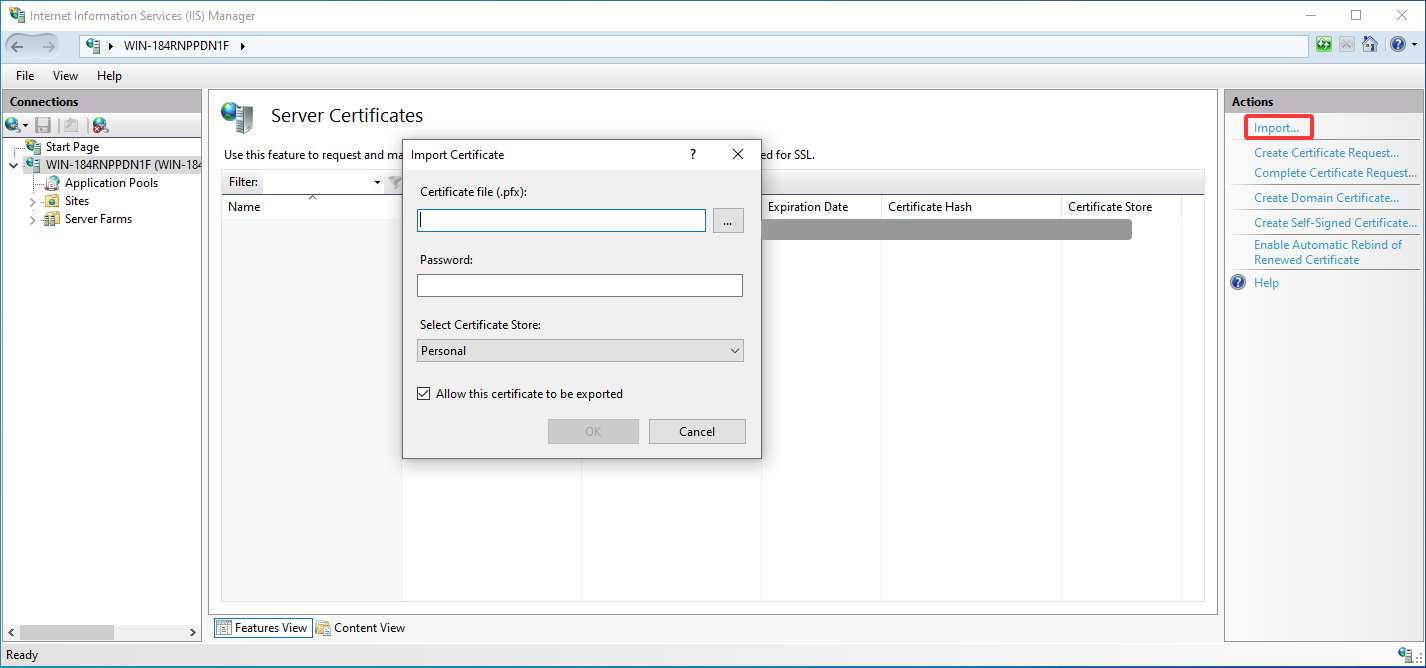This screenshot has width=1426, height=668.
Task: Switch to the Features View tab
Action: (262, 628)
